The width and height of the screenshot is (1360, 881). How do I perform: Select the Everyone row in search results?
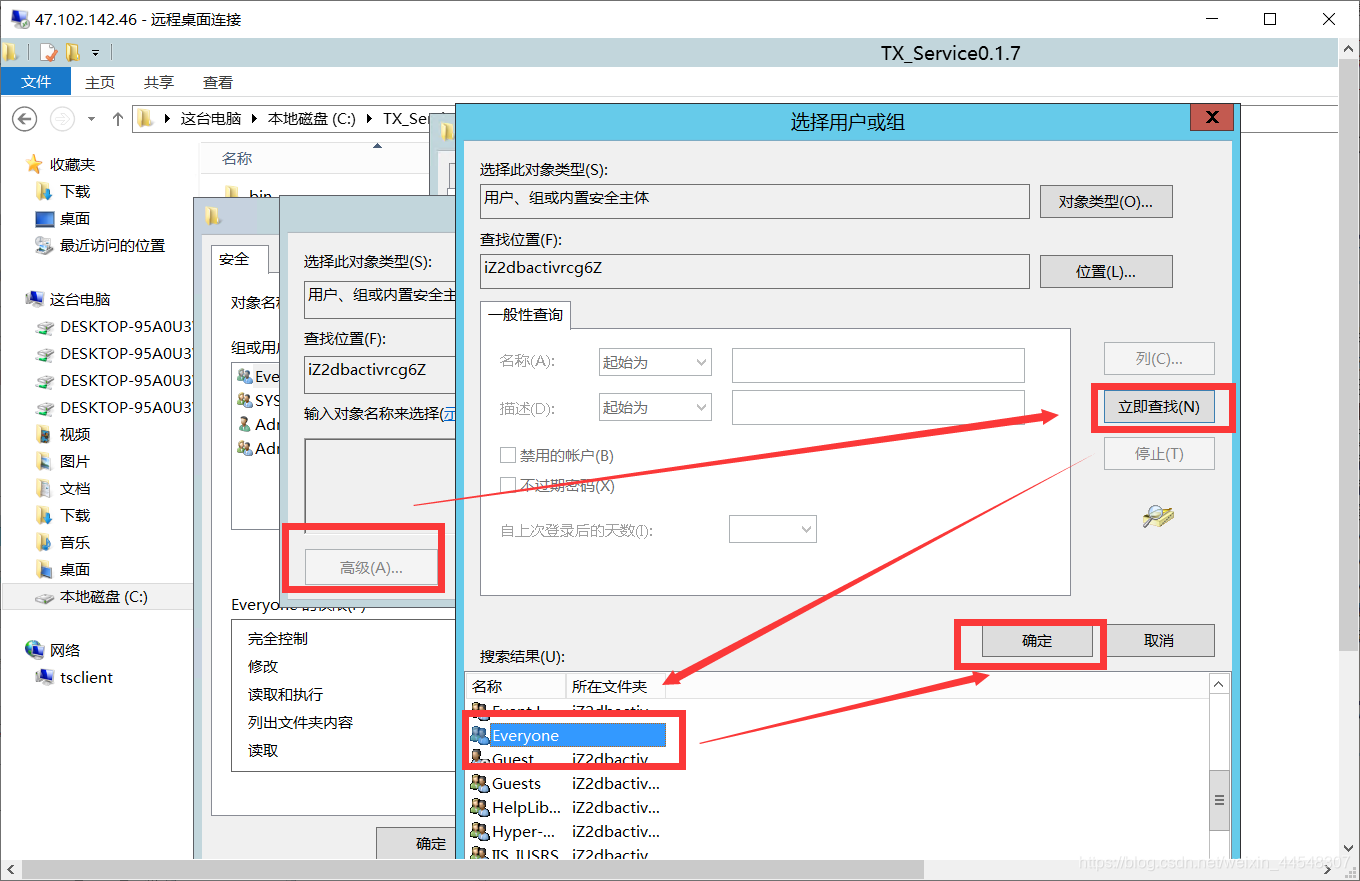[567, 735]
